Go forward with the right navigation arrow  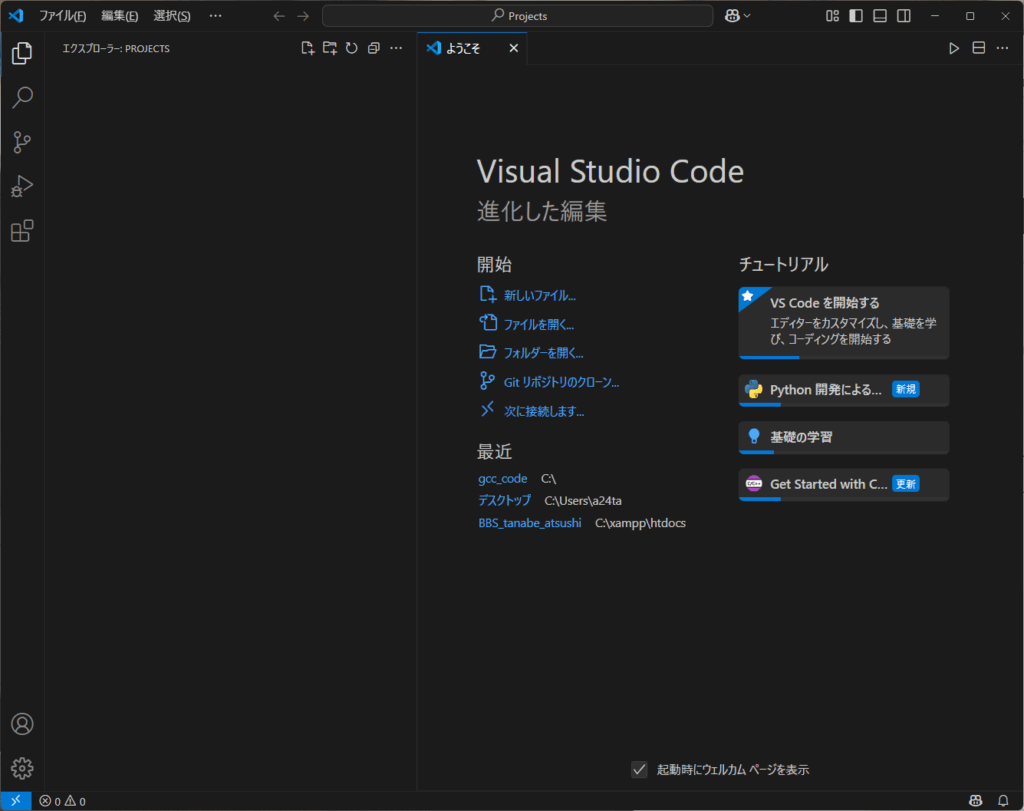pyautogui.click(x=303, y=16)
